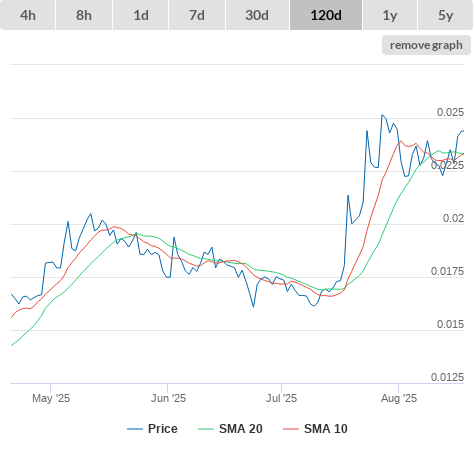The width and height of the screenshot is (474, 455).
Task: Click the blue Price legend line marker
Action: pyautogui.click(x=135, y=429)
